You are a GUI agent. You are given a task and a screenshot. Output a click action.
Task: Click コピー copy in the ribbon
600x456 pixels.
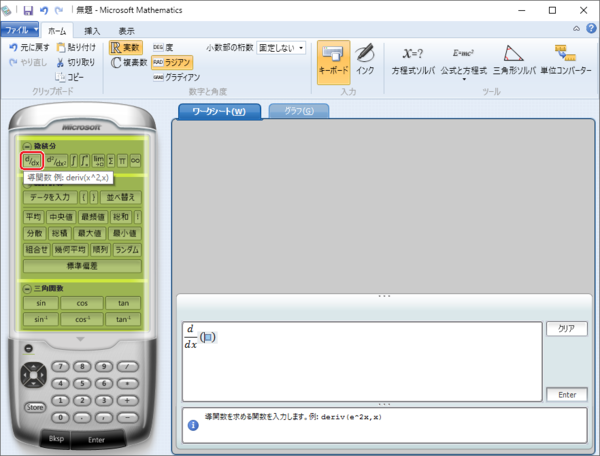pyautogui.click(x=69, y=77)
